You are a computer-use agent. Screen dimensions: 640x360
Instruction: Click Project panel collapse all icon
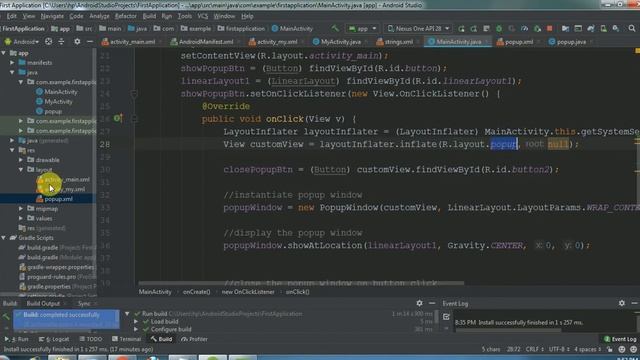(x=61, y=42)
